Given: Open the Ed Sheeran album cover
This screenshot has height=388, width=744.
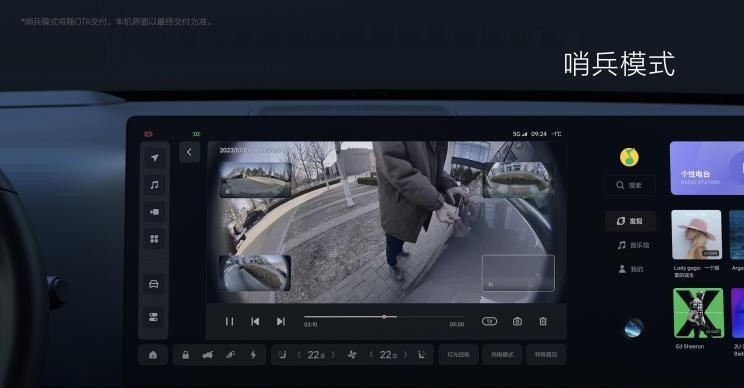Looking at the screenshot, I should click(698, 313).
